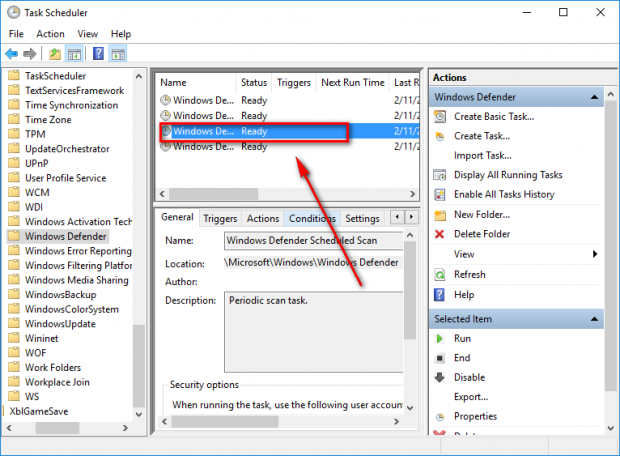Click the Disable down-arrow icon
620x456 pixels.
click(439, 377)
